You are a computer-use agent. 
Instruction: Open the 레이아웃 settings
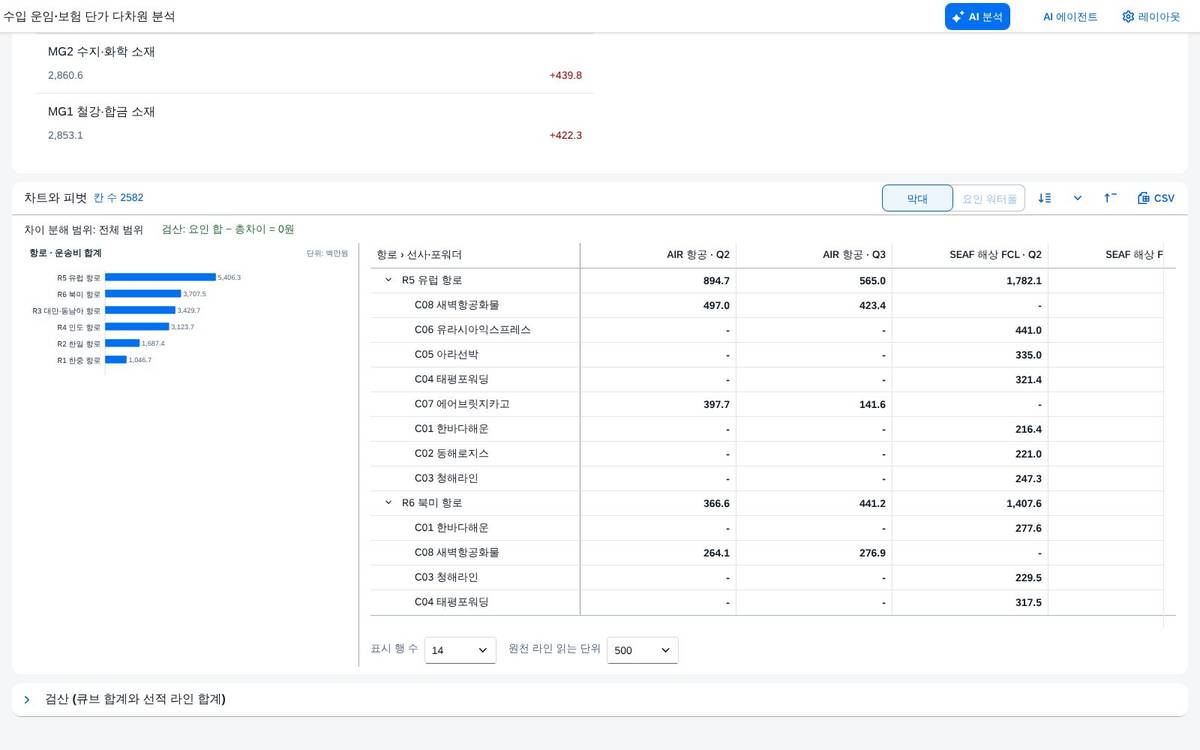coord(1150,16)
